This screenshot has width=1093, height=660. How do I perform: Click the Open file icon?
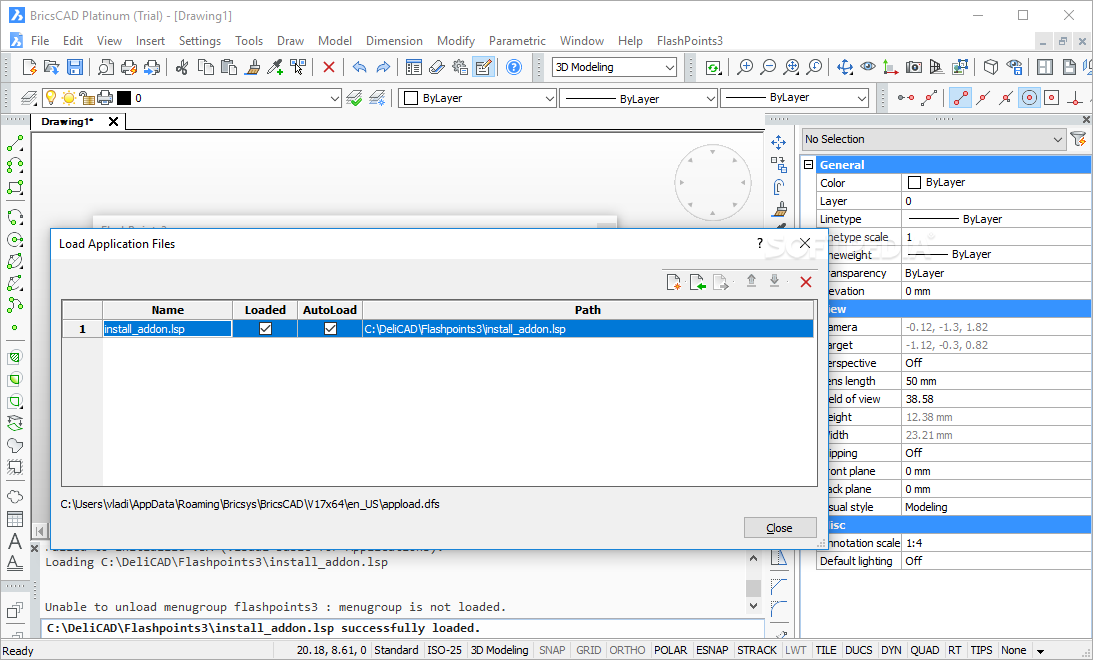click(x=52, y=67)
